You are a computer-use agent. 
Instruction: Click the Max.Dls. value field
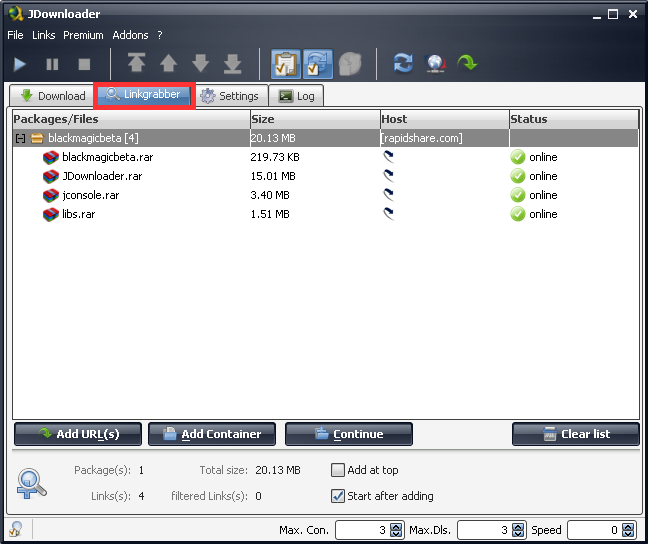485,530
